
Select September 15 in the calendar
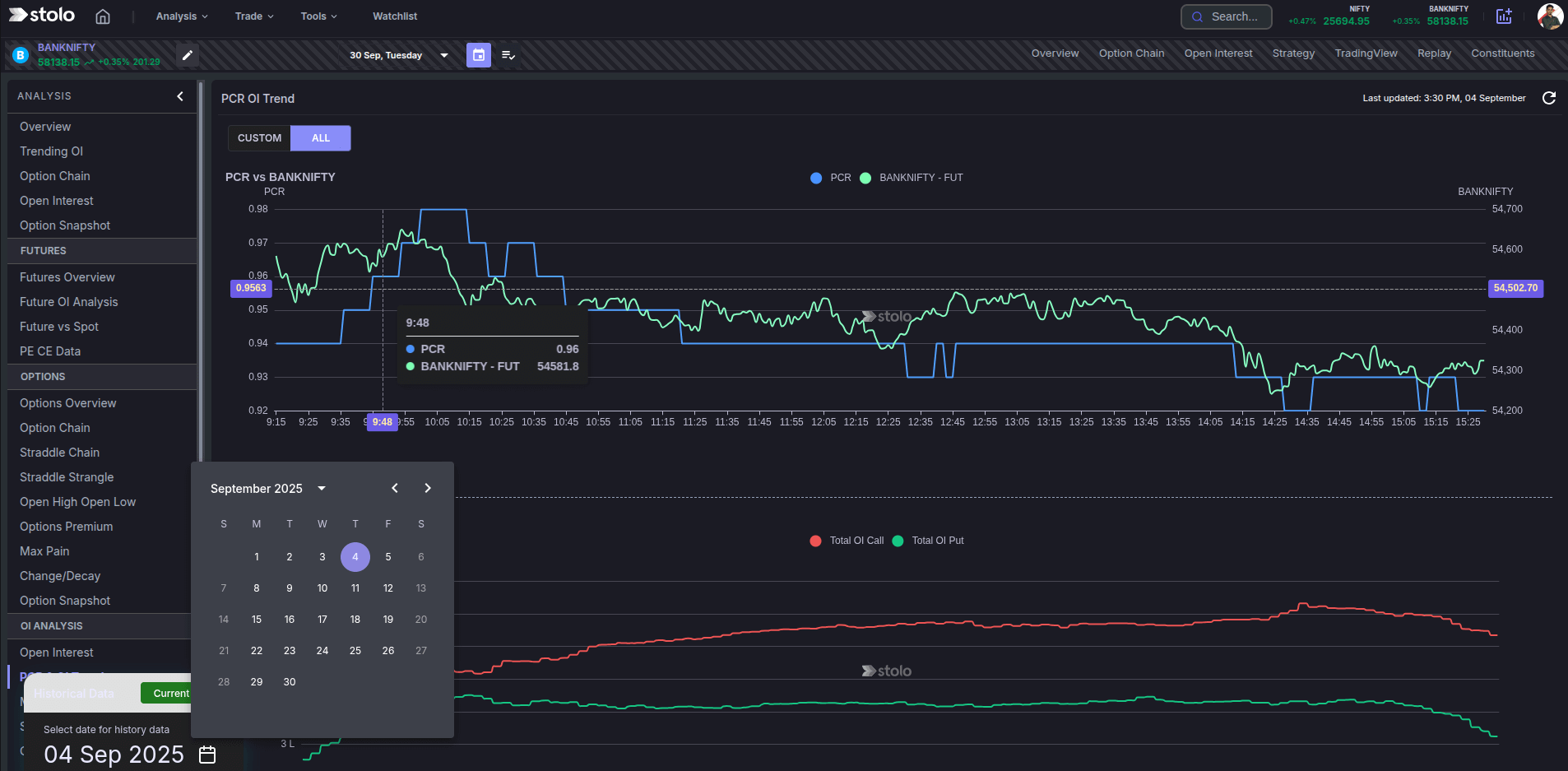tap(256, 619)
